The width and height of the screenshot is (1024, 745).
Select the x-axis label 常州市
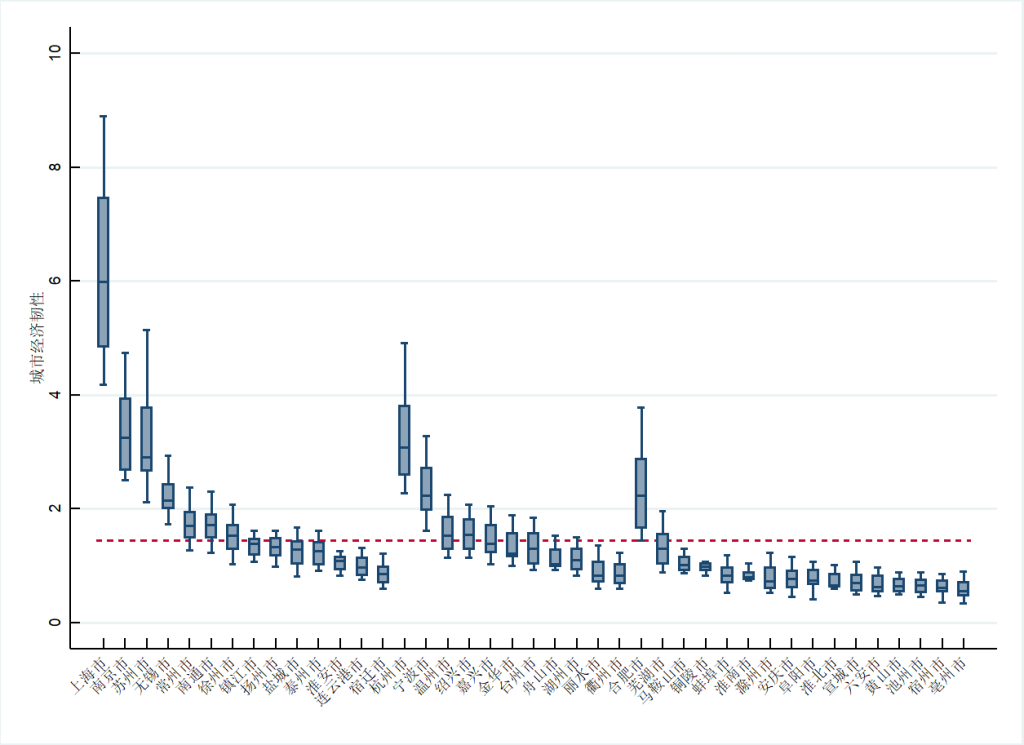[x=174, y=676]
